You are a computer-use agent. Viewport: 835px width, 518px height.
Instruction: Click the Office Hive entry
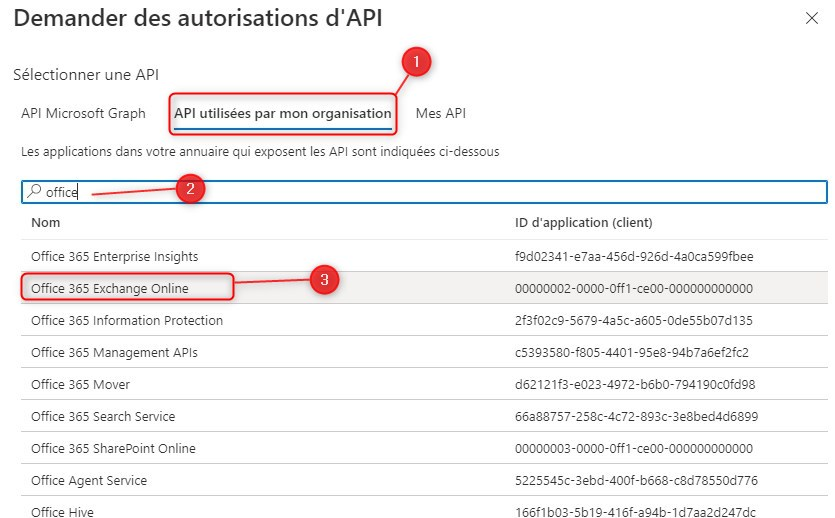pos(62,511)
